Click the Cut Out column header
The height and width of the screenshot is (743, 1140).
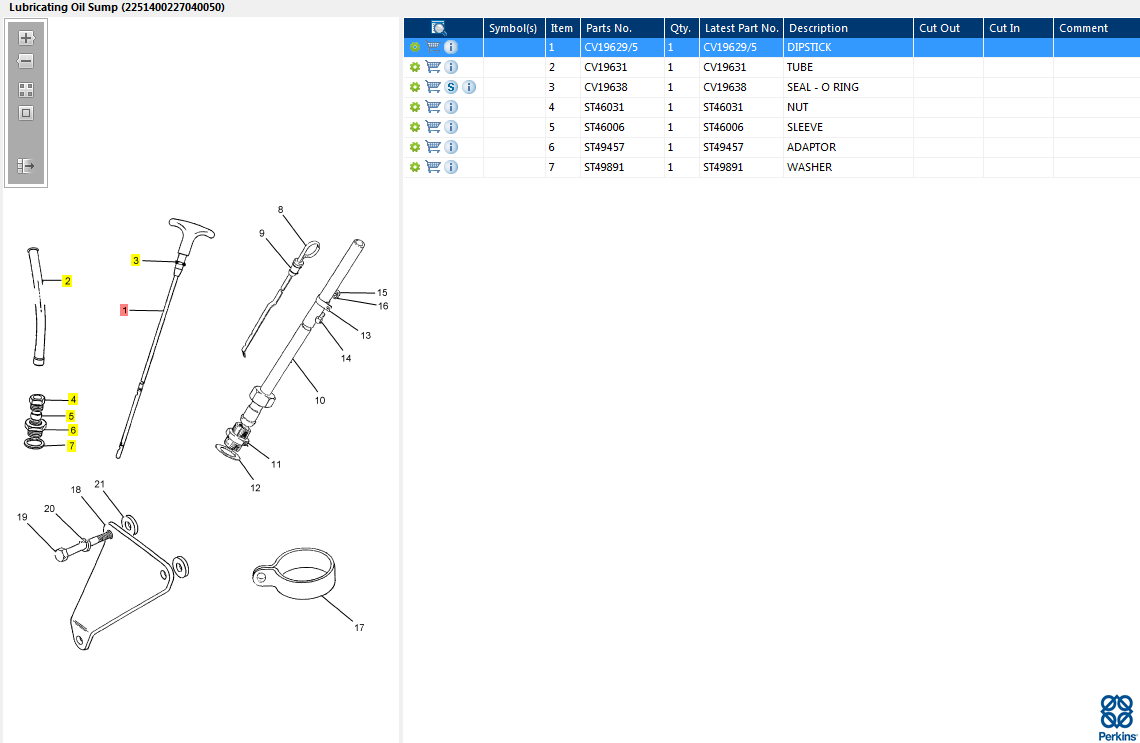pyautogui.click(x=948, y=28)
